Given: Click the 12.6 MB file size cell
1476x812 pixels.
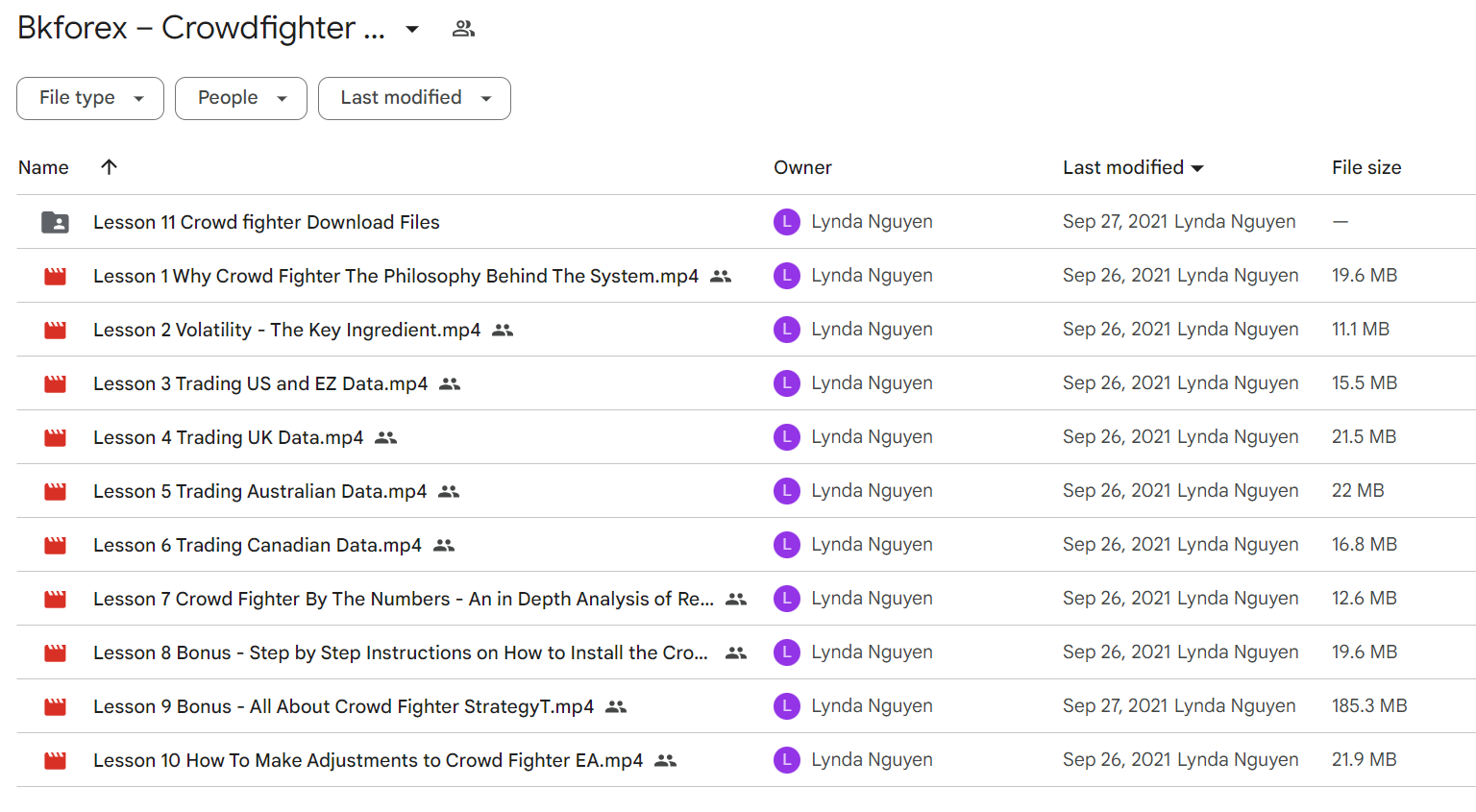Looking at the screenshot, I should (x=1365, y=599).
